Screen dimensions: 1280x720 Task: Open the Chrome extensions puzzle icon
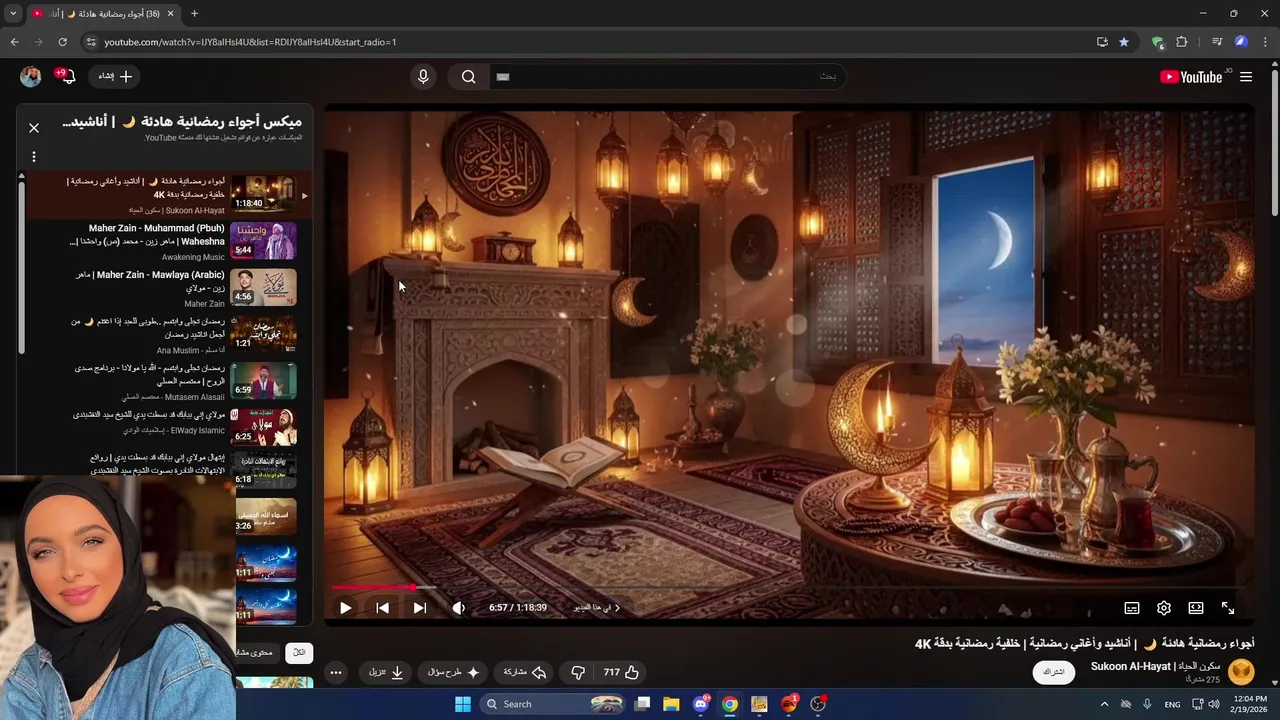tap(1182, 42)
